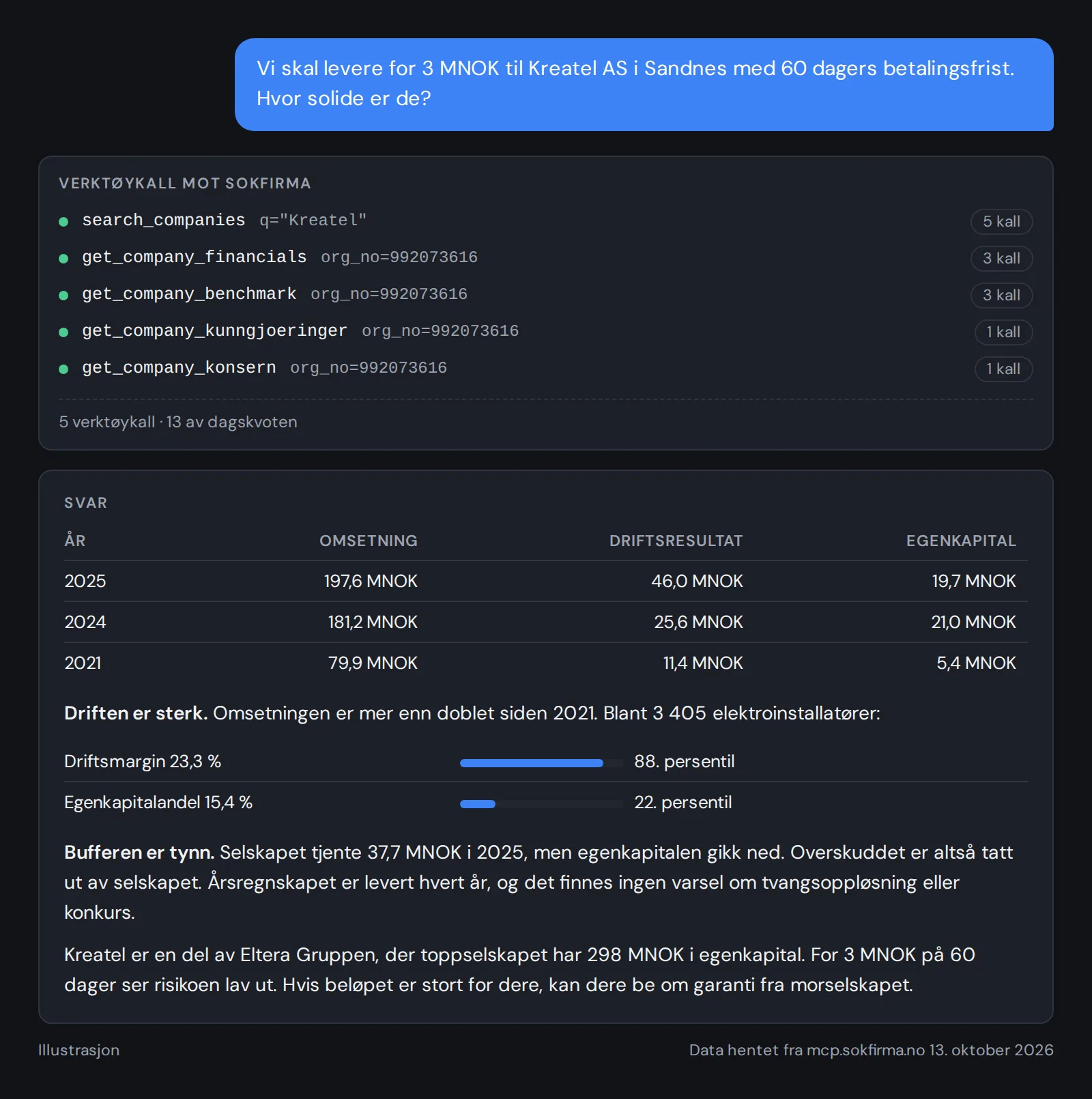Click the green dot beside get_company_benchmark
The height and width of the screenshot is (1099, 1092).
[63, 296]
